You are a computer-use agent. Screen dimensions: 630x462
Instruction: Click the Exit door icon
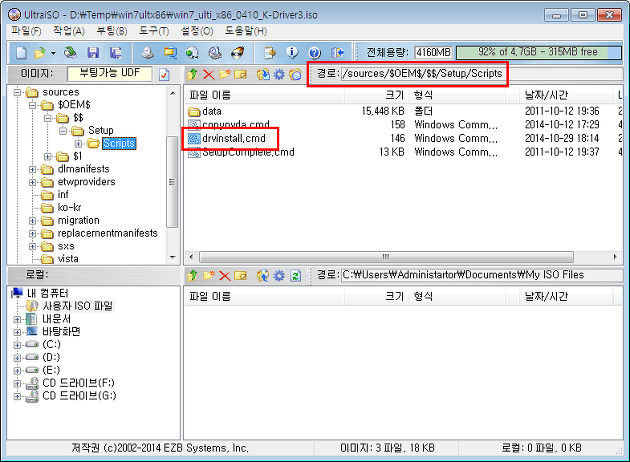click(337, 53)
